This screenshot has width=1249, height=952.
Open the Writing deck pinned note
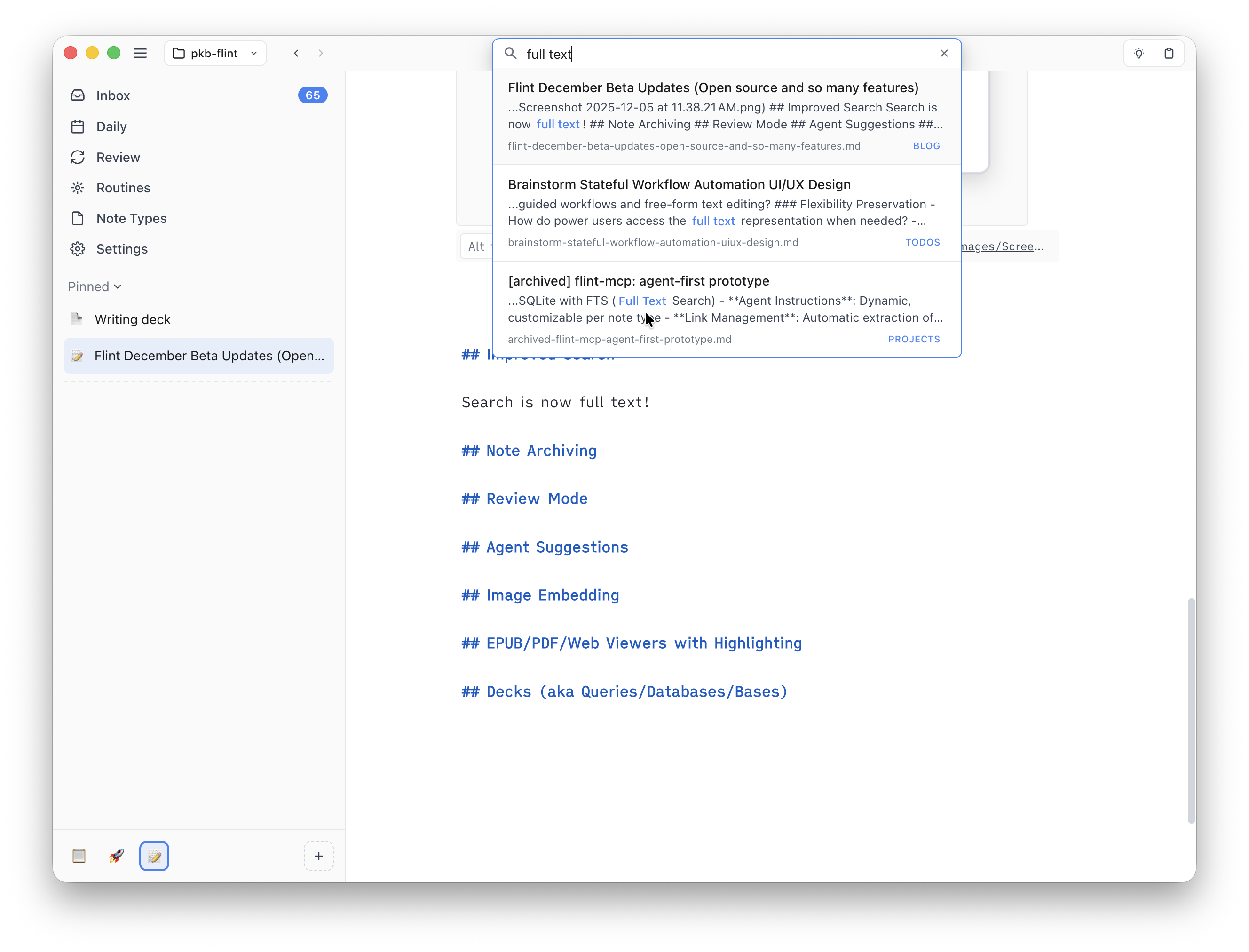(133, 319)
